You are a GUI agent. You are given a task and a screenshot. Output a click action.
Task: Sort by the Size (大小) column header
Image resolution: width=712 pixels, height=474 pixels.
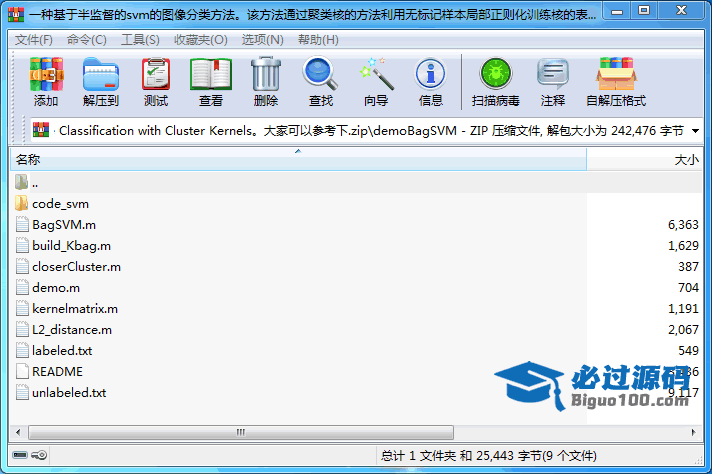(644, 159)
